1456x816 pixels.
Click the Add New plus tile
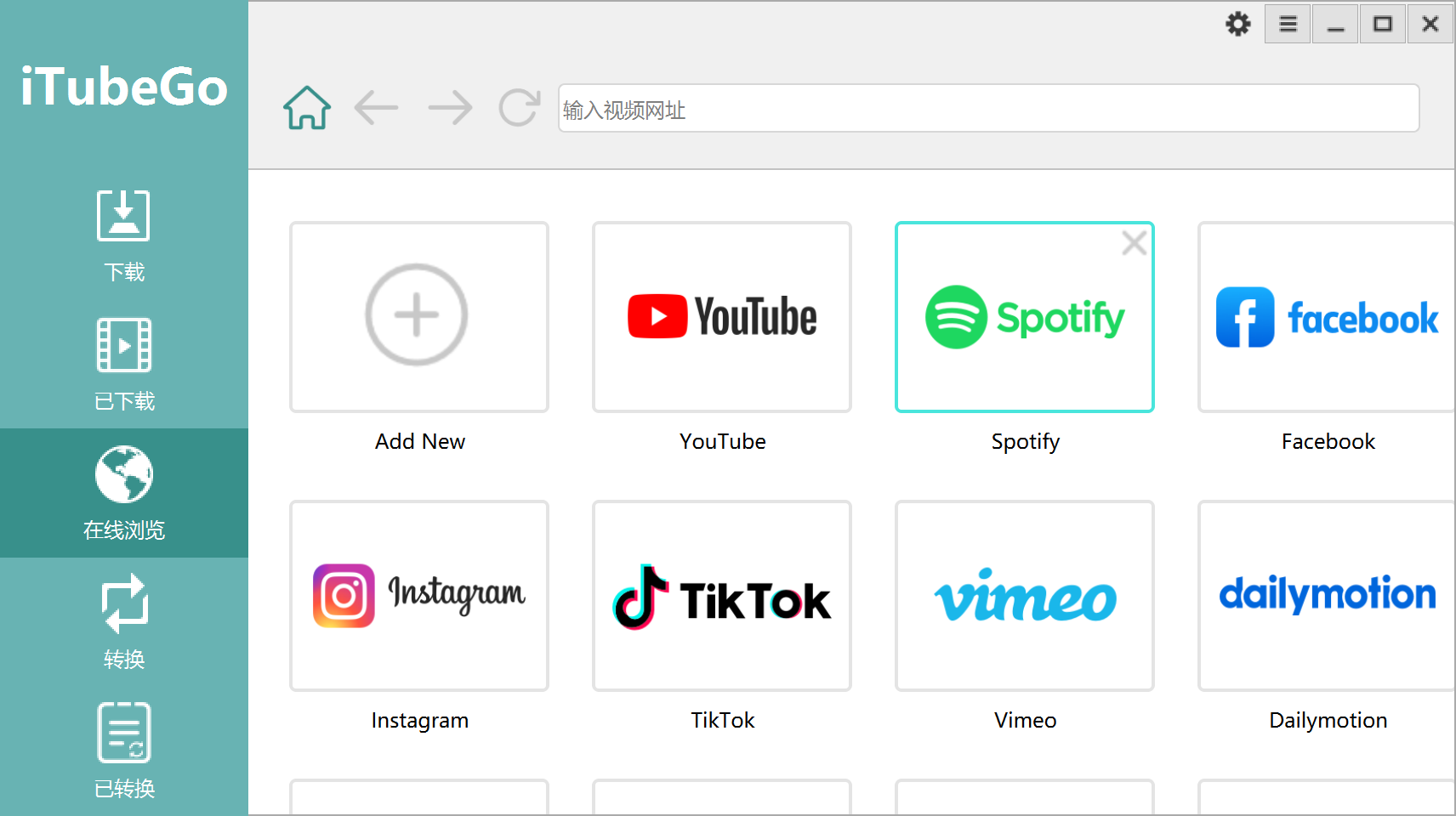pyautogui.click(x=419, y=317)
